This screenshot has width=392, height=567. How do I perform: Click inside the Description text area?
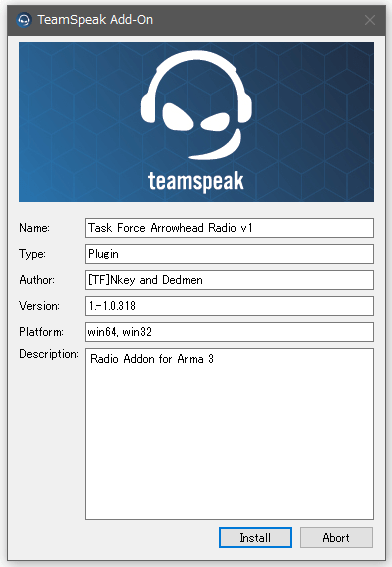coord(229,434)
